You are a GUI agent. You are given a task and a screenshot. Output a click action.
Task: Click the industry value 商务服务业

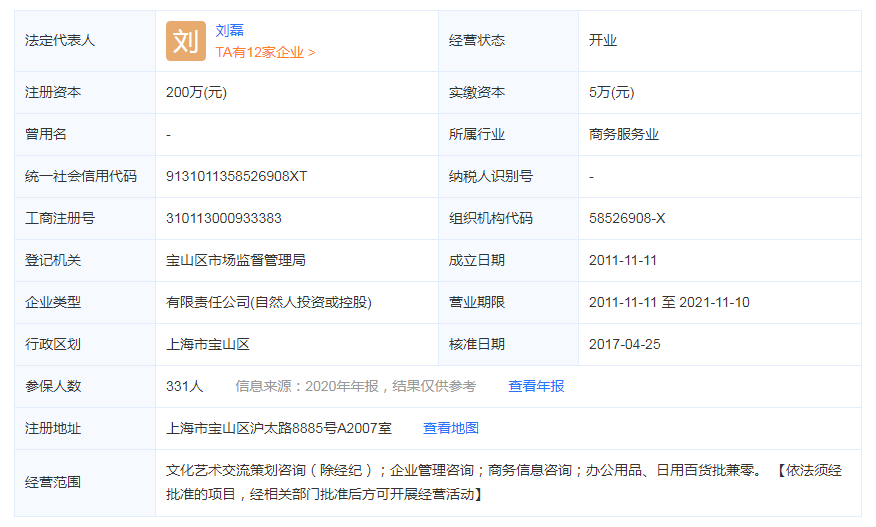[x=624, y=134]
